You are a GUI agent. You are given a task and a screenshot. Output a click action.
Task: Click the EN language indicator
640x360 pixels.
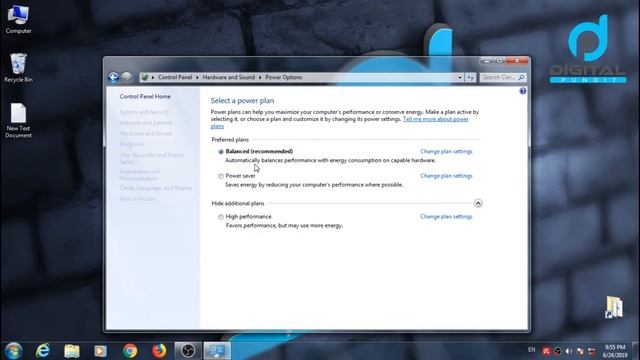point(531,350)
